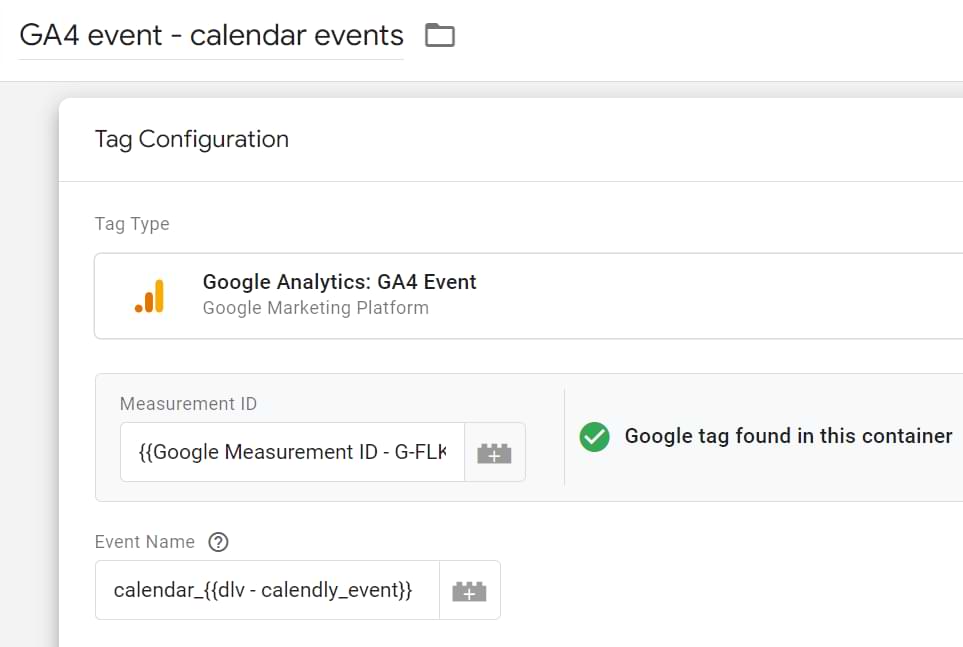
Task: Open variable picker for Event Name
Action: (x=469, y=590)
